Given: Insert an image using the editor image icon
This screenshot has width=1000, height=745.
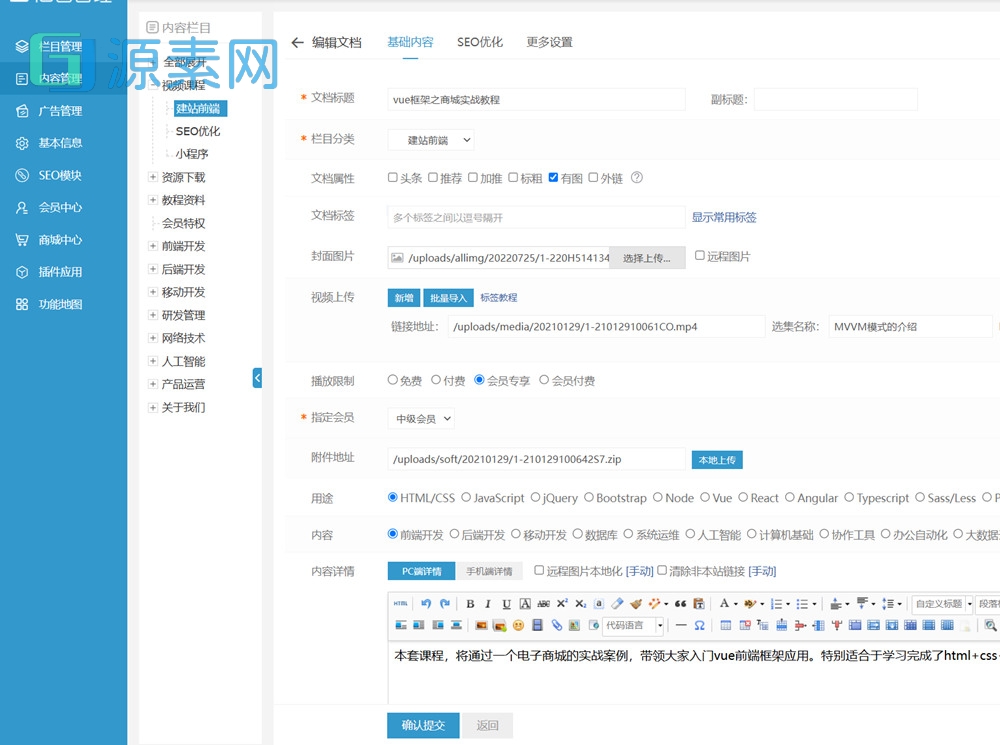Looking at the screenshot, I should 480,625.
